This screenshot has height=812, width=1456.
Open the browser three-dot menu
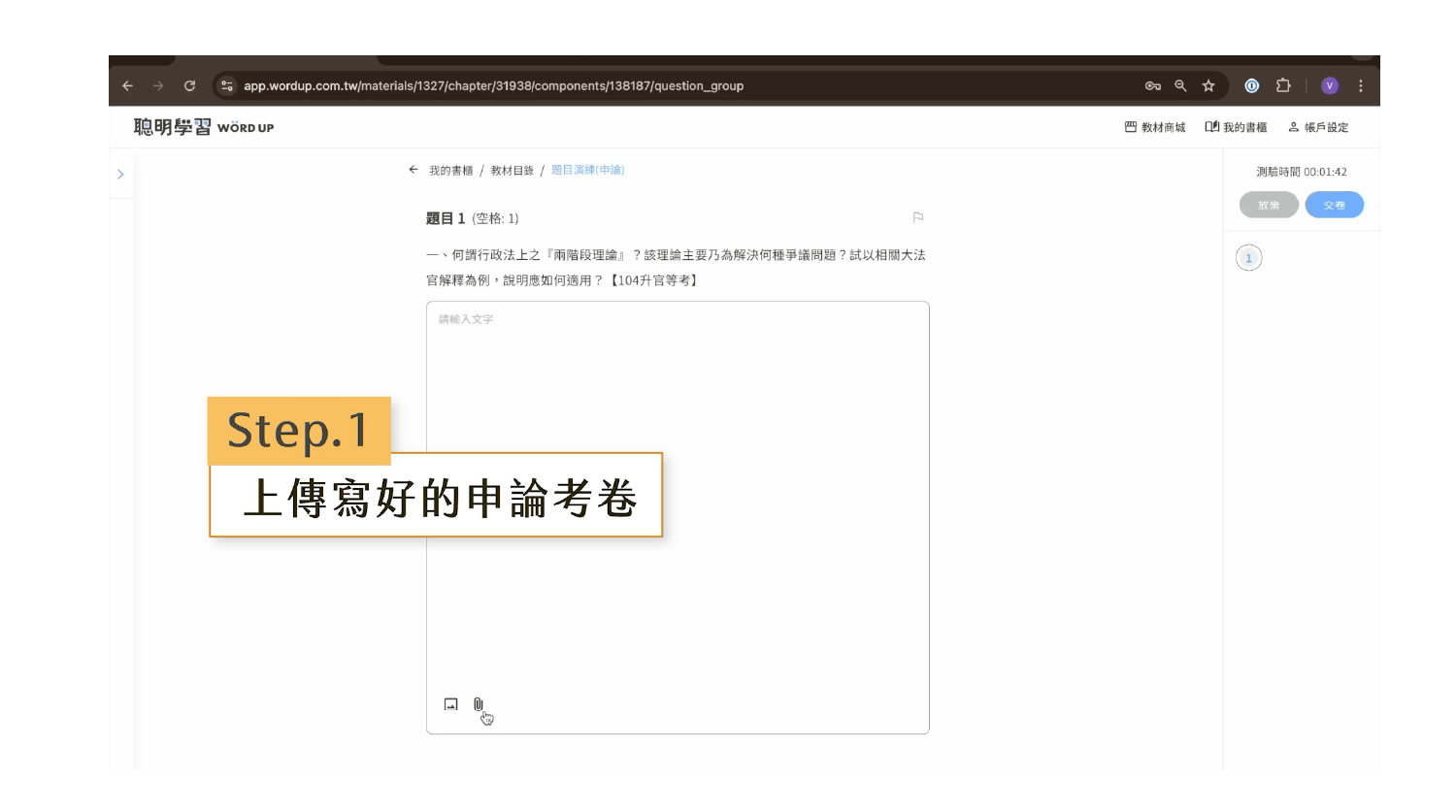click(1361, 85)
